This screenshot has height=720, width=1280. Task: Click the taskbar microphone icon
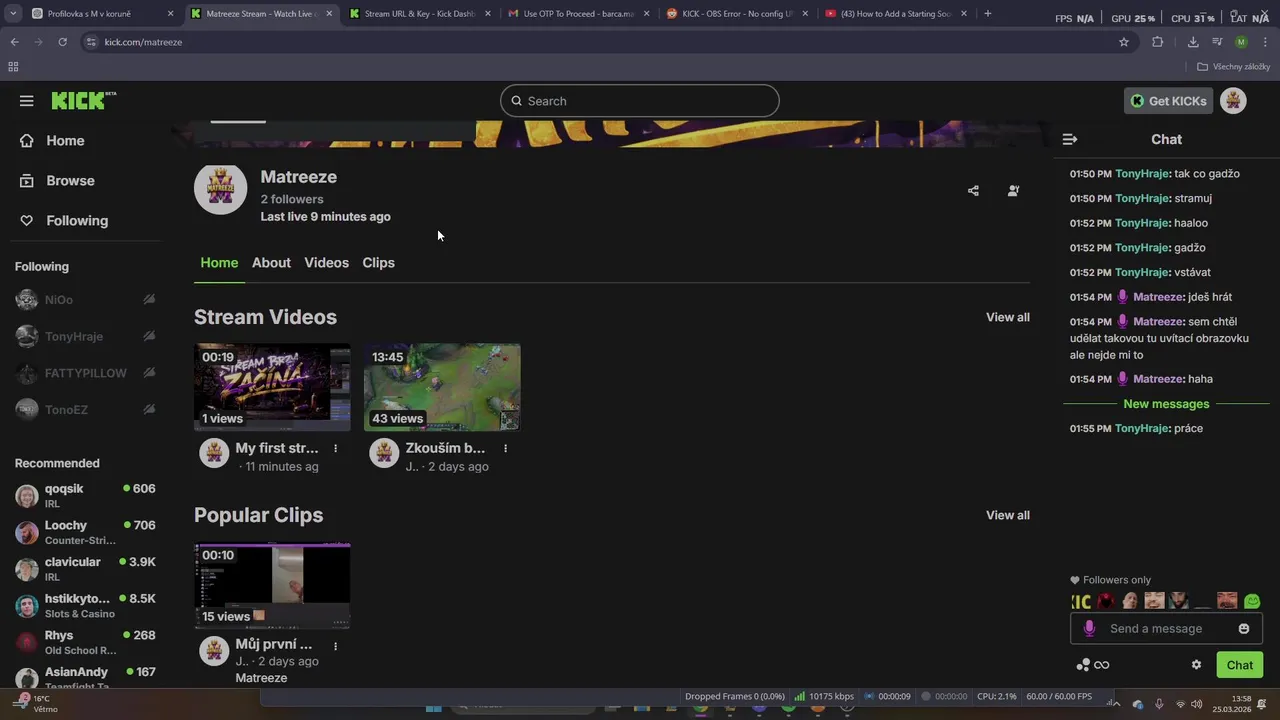[x=1160, y=704]
